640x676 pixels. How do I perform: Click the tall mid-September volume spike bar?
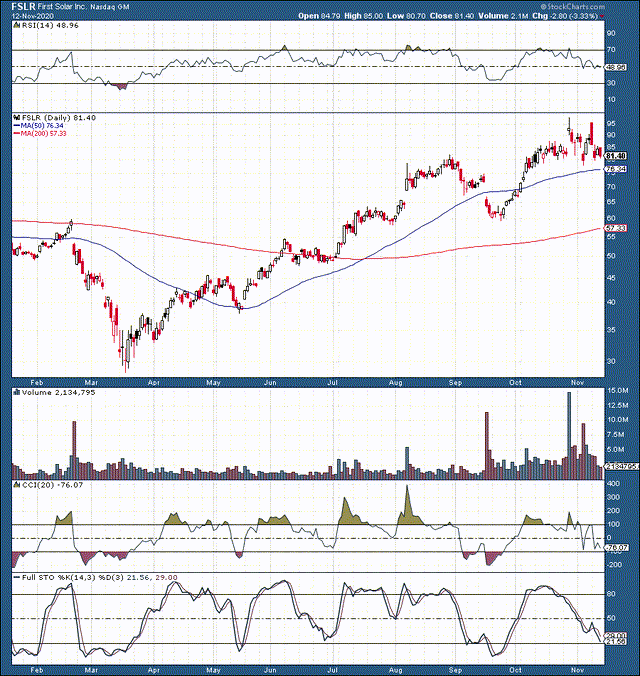(487, 446)
